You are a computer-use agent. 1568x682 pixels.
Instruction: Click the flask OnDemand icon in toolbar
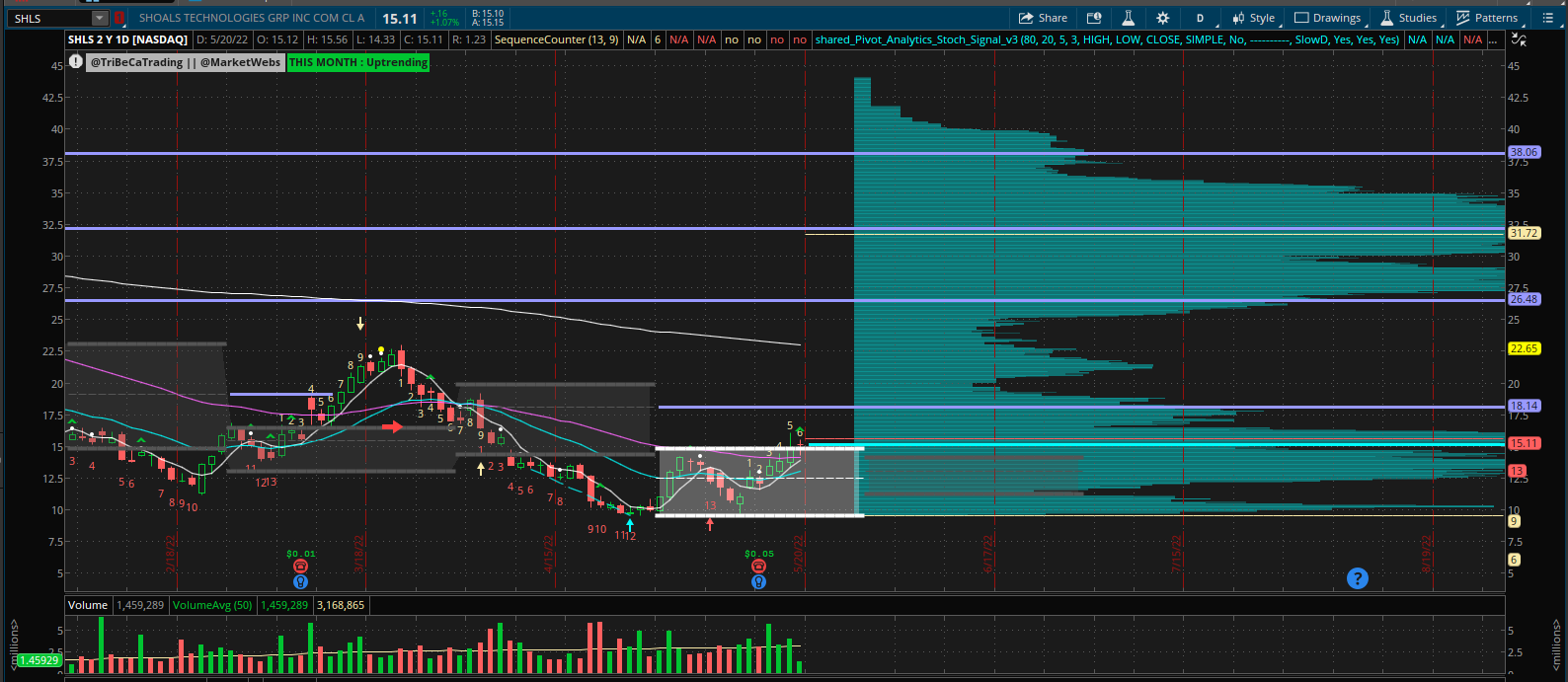click(x=1128, y=18)
